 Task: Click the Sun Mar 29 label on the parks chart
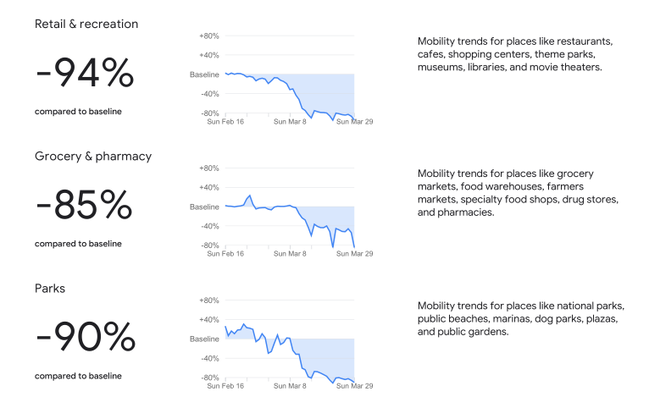click(354, 386)
